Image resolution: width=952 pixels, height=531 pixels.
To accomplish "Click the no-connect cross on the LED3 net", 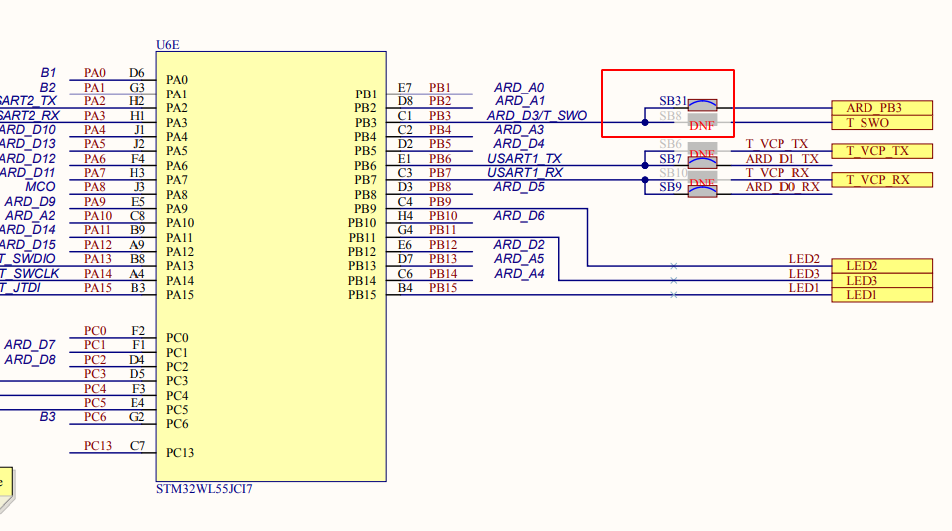I will tap(673, 280).
